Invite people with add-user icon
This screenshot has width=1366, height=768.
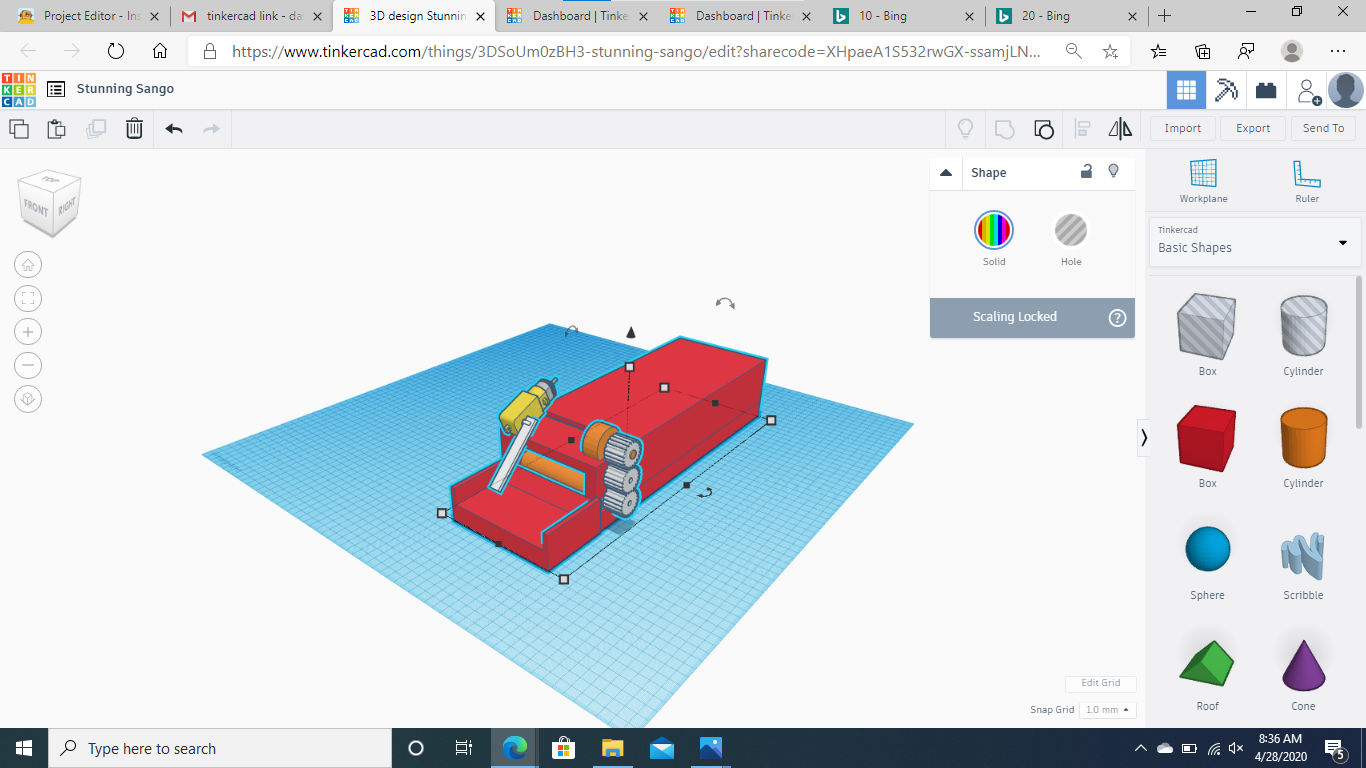point(1308,91)
